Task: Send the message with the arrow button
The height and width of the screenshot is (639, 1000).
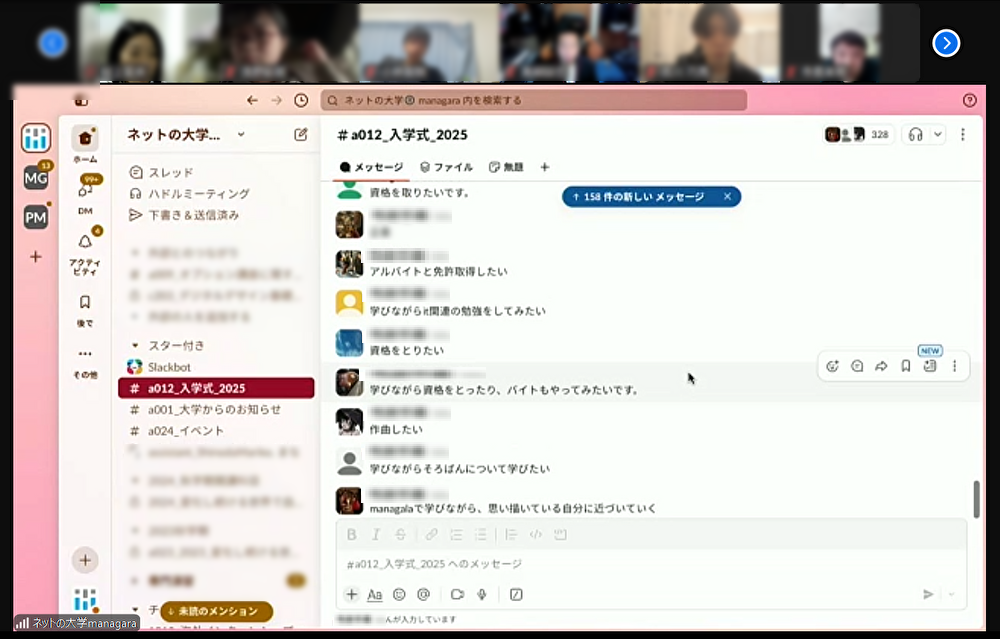Action: [x=928, y=594]
